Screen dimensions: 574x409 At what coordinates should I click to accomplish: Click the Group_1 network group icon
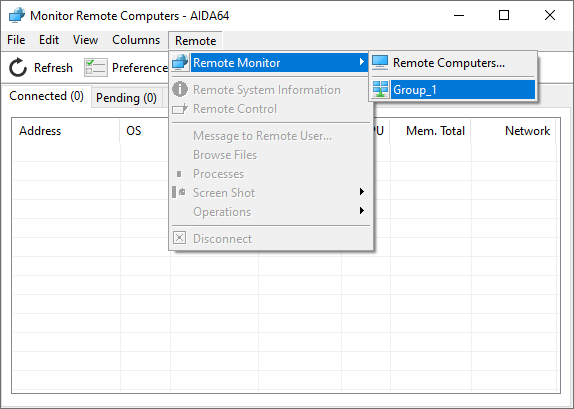tap(381, 90)
